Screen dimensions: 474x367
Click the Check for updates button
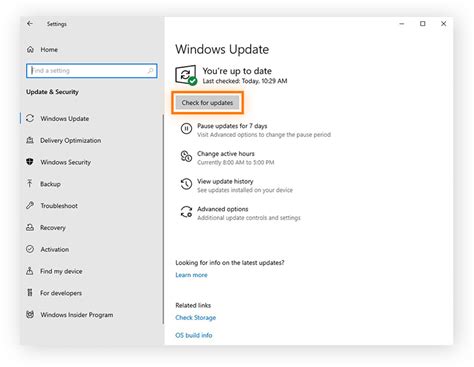207,103
